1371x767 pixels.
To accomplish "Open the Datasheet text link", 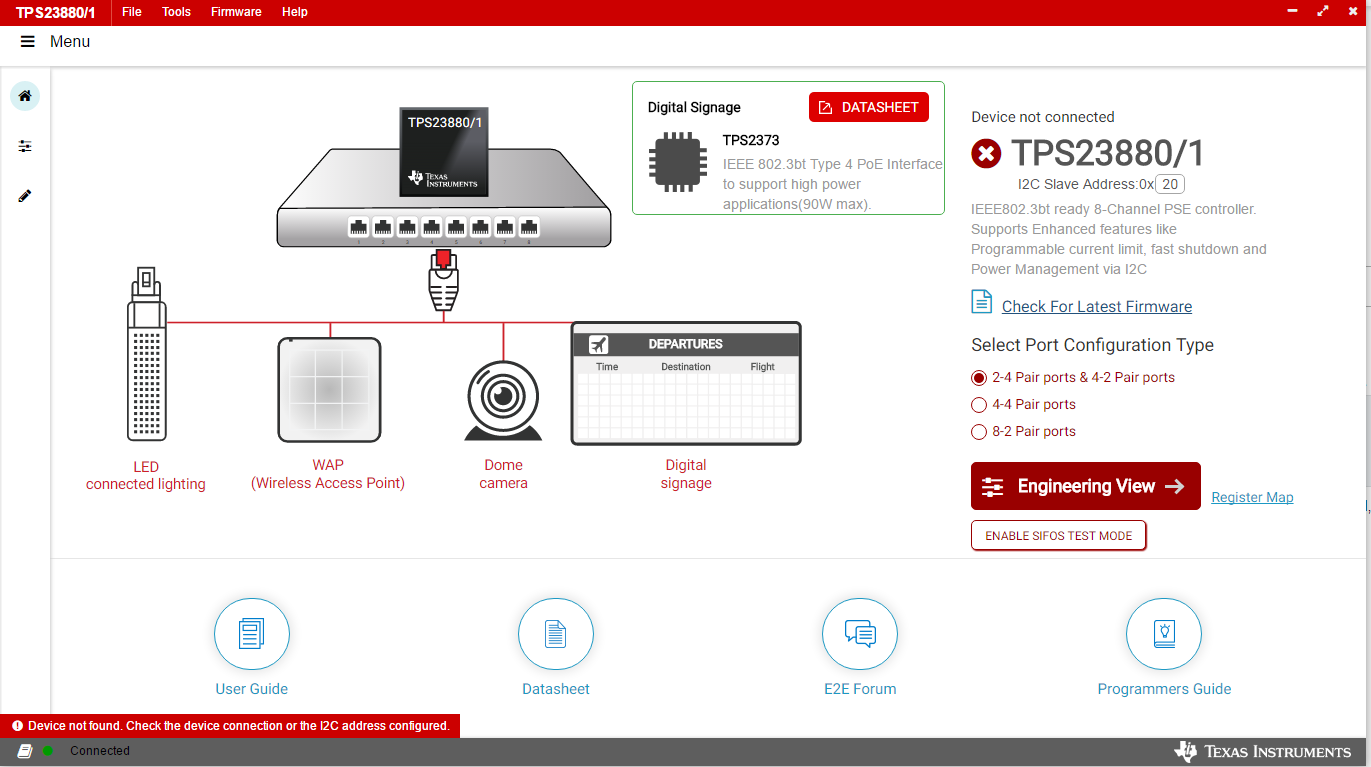I will tap(556, 689).
